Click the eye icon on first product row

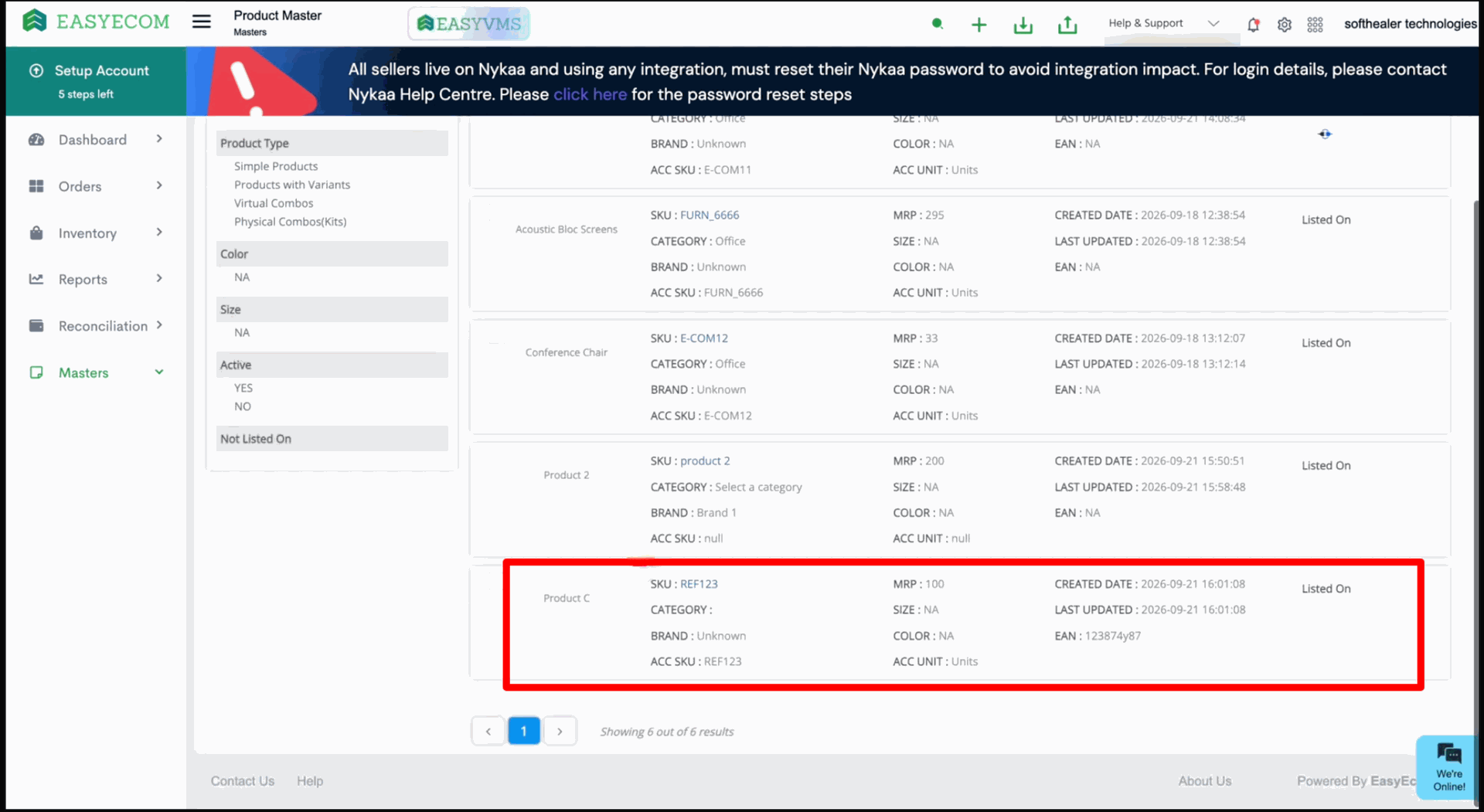(x=1325, y=134)
